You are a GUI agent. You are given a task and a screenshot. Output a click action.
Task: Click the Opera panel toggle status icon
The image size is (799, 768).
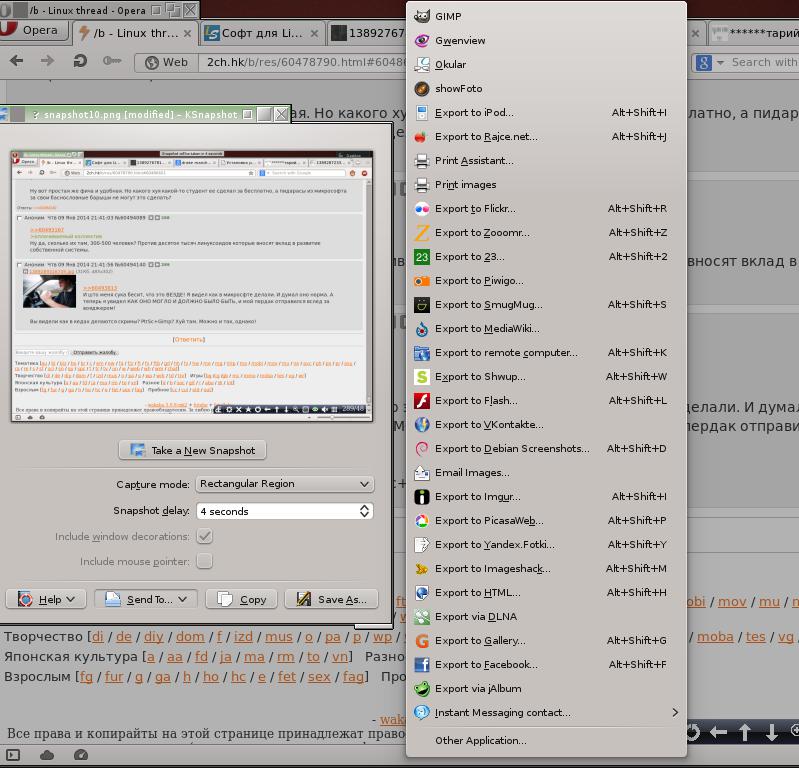coord(13,755)
